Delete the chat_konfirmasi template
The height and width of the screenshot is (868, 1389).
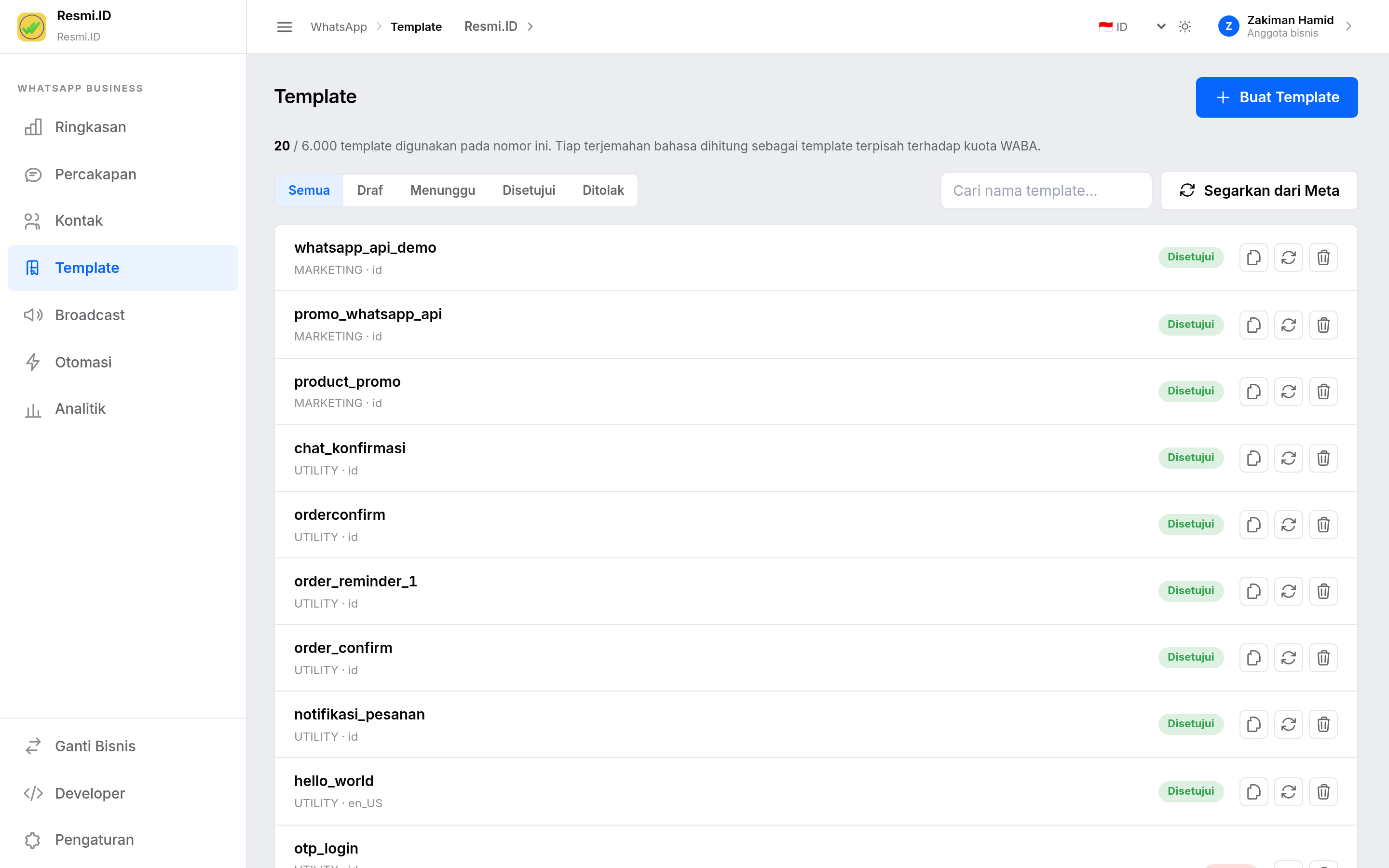point(1323,458)
